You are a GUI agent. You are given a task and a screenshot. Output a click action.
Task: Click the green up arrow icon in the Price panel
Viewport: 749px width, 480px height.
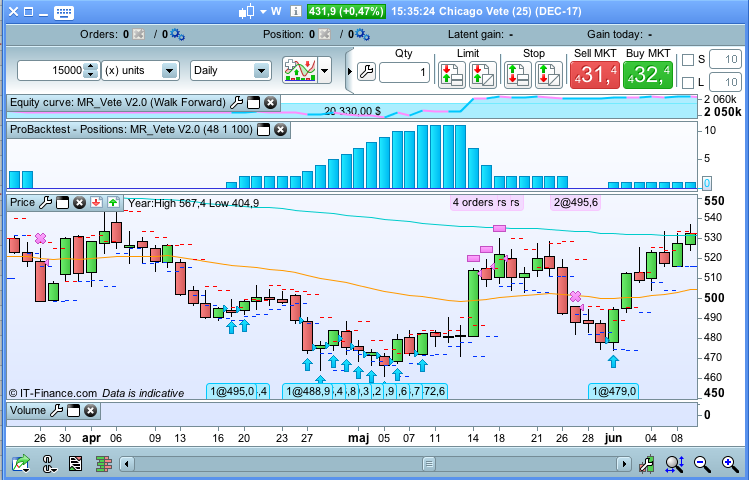113,203
